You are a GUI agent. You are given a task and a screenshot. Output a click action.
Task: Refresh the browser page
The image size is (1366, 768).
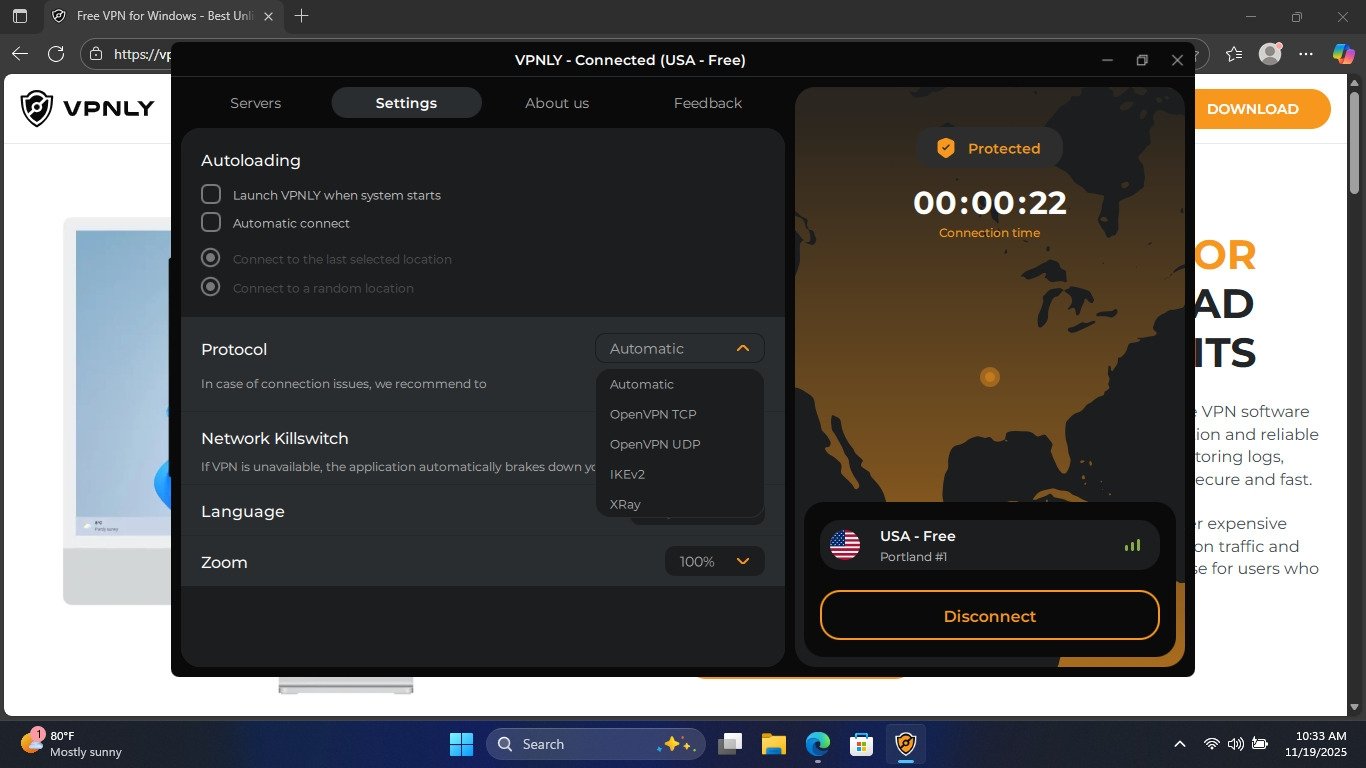click(56, 54)
